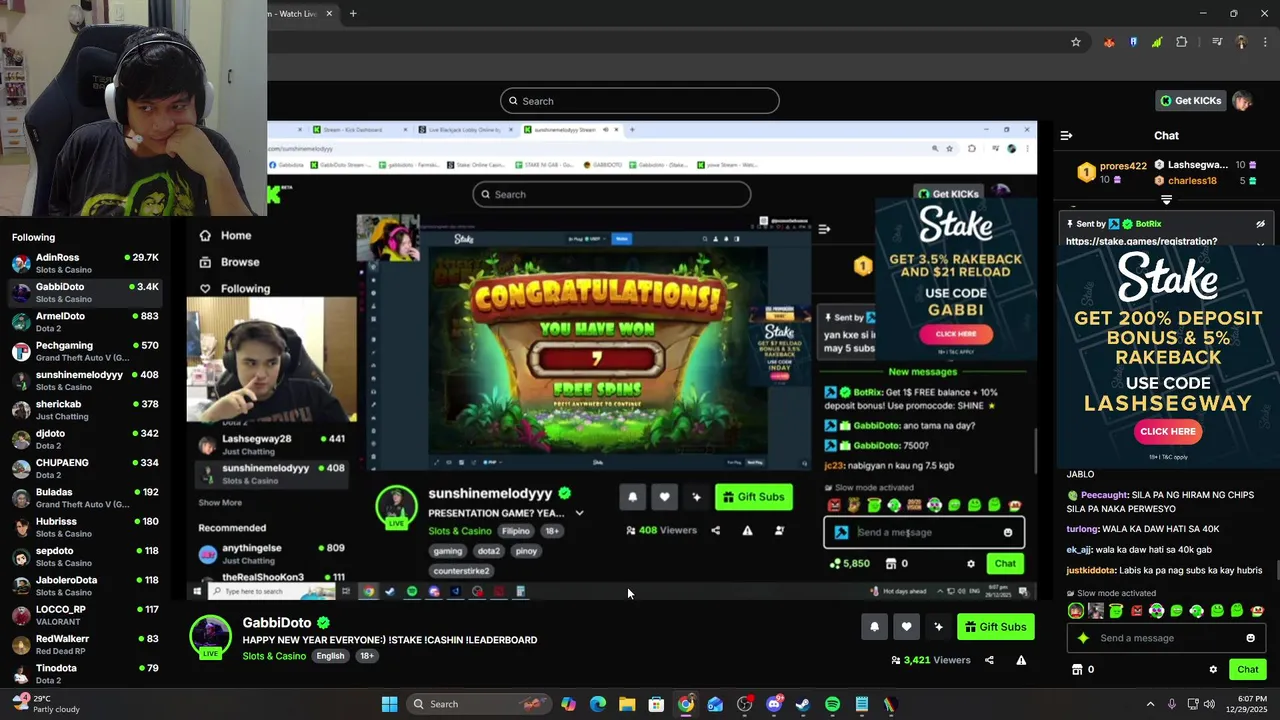The image size is (1280, 720).
Task: Select the first avatar emote in row
Action: [x=1075, y=611]
